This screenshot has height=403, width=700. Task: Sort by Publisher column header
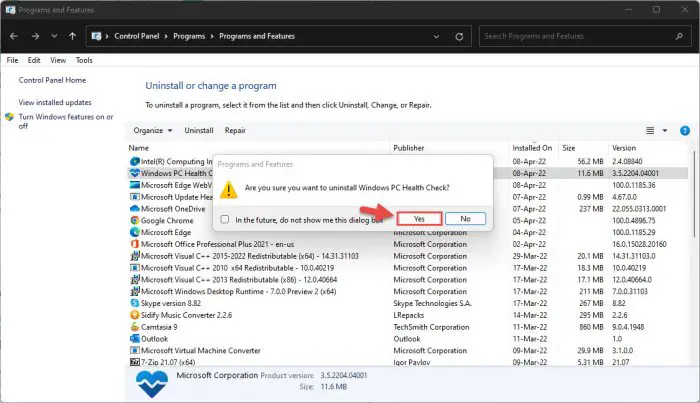pos(408,148)
